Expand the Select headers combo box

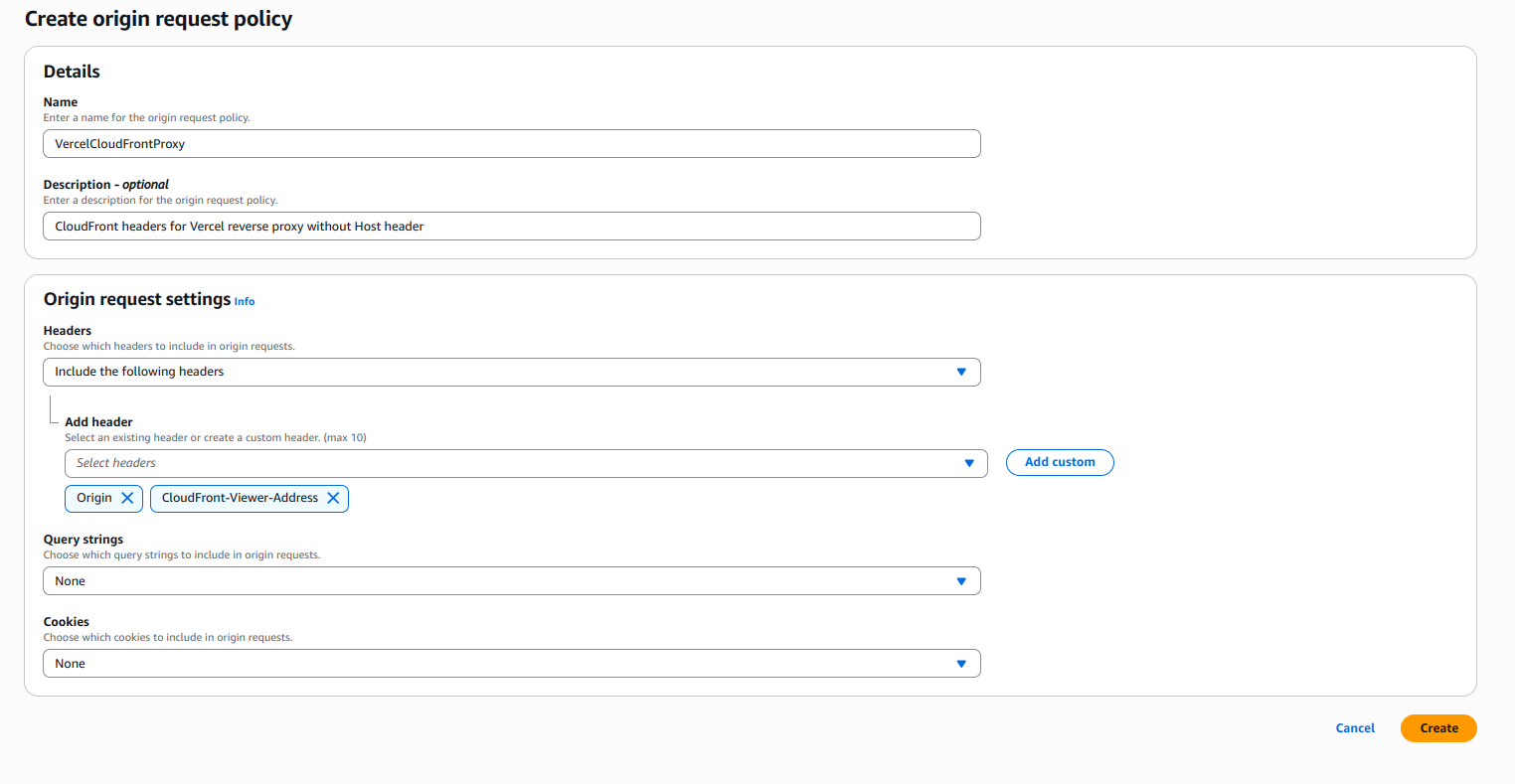coord(525,463)
